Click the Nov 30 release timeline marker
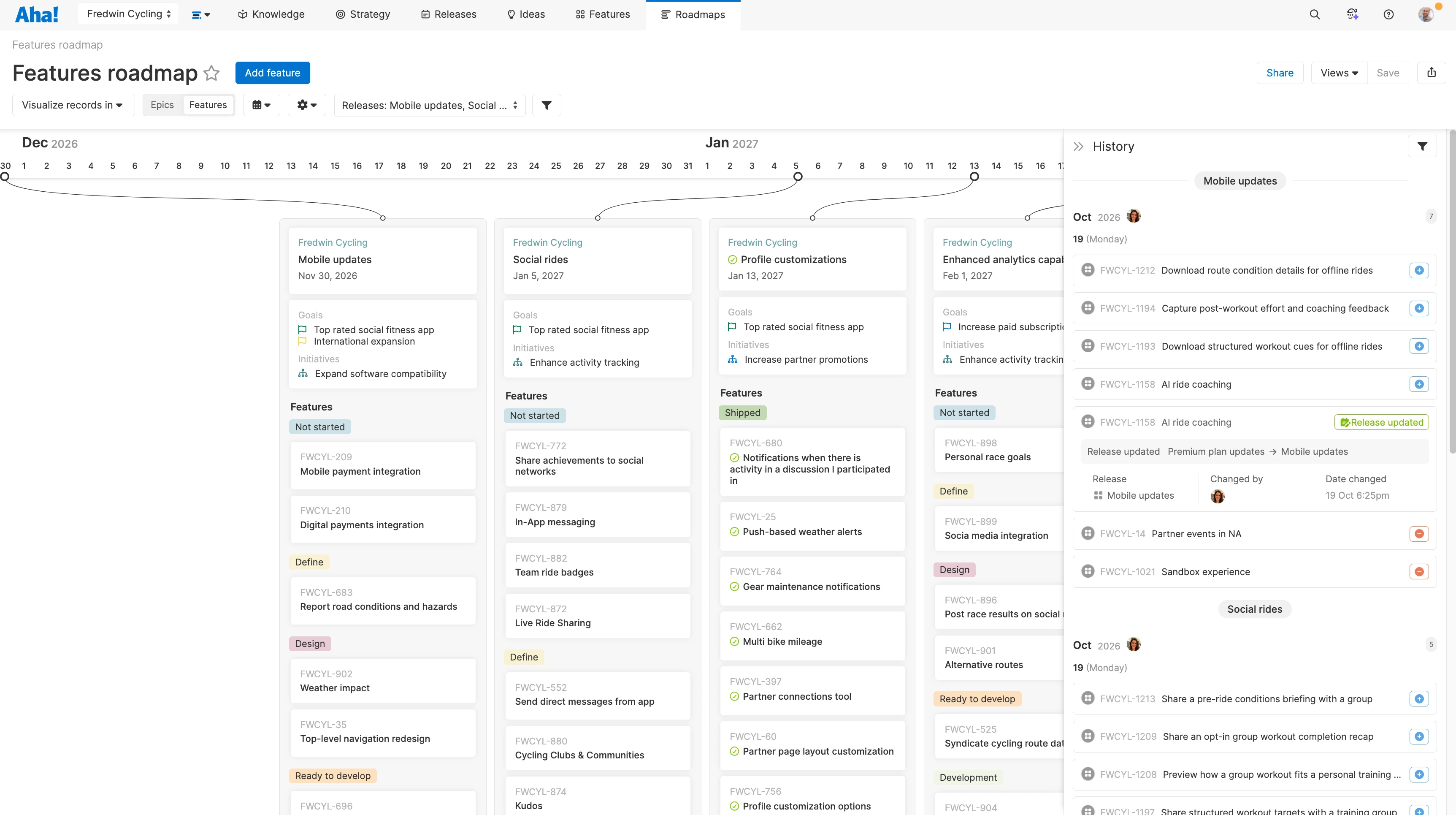The height and width of the screenshot is (815, 1456). 5,177
